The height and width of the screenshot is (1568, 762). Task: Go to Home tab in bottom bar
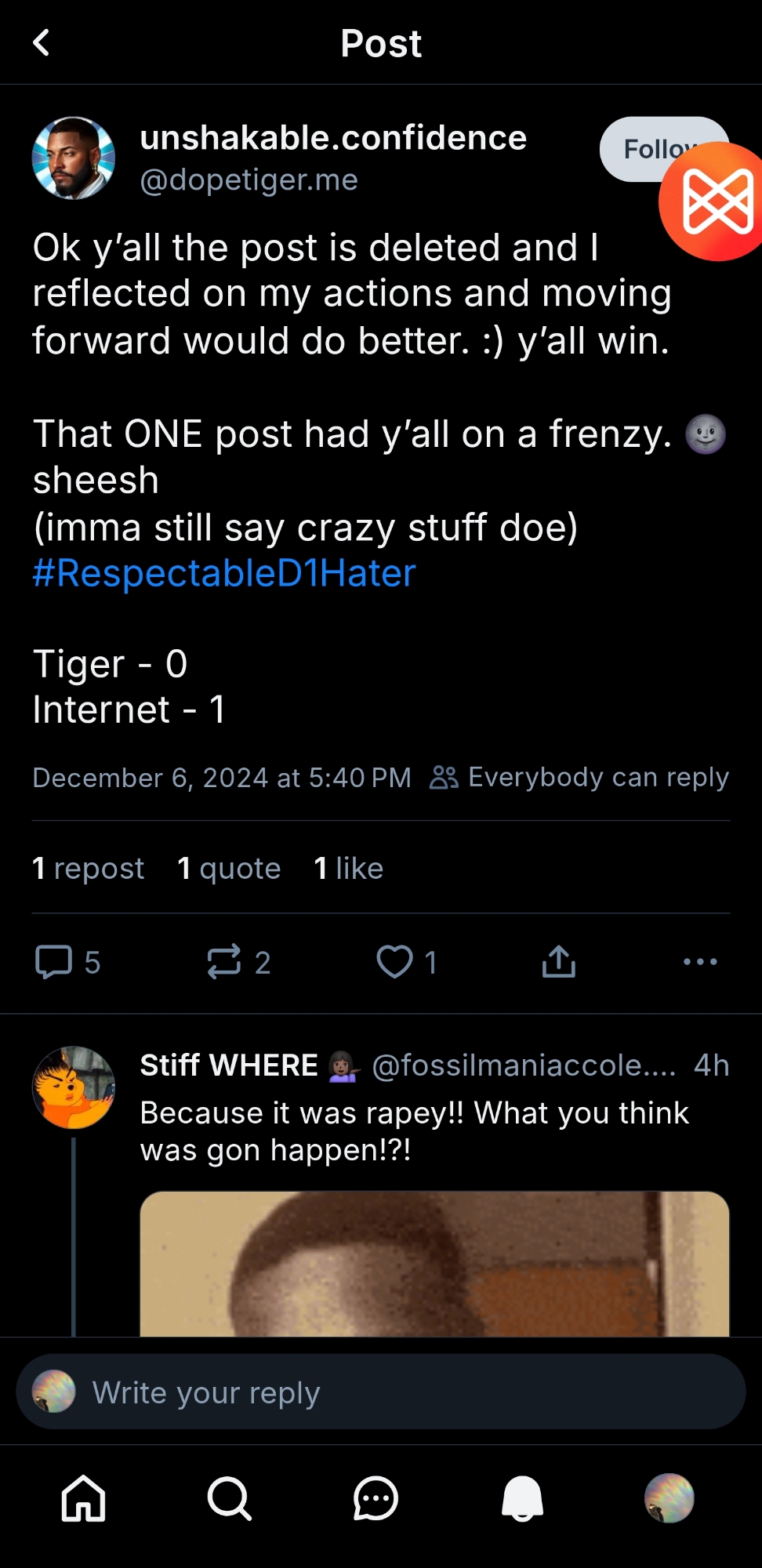click(84, 1498)
